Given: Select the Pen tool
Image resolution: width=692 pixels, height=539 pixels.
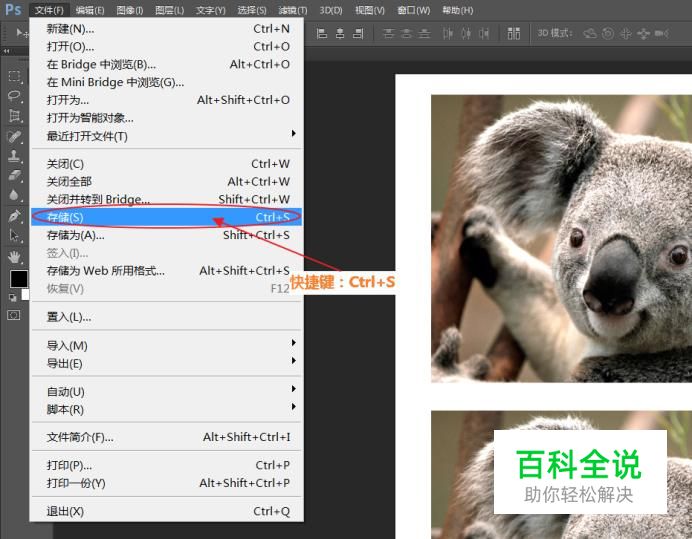Looking at the screenshot, I should point(14,216).
